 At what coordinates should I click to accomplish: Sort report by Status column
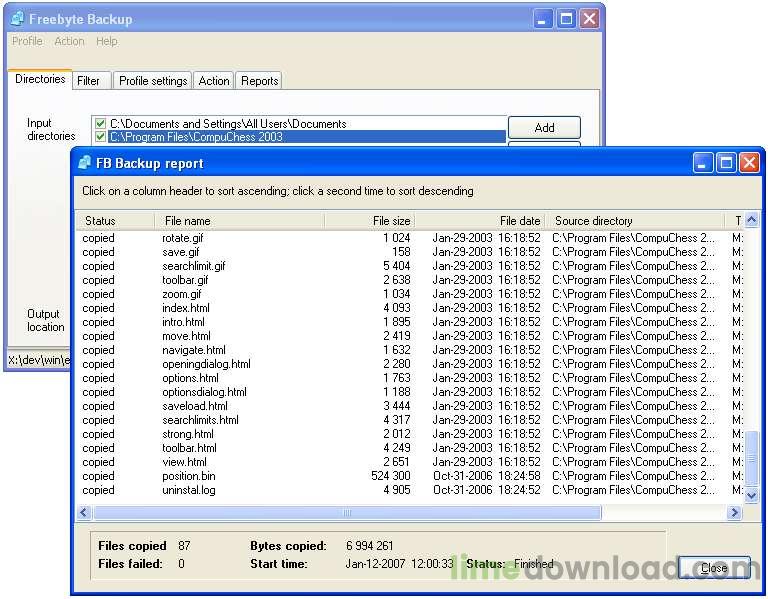(x=116, y=221)
